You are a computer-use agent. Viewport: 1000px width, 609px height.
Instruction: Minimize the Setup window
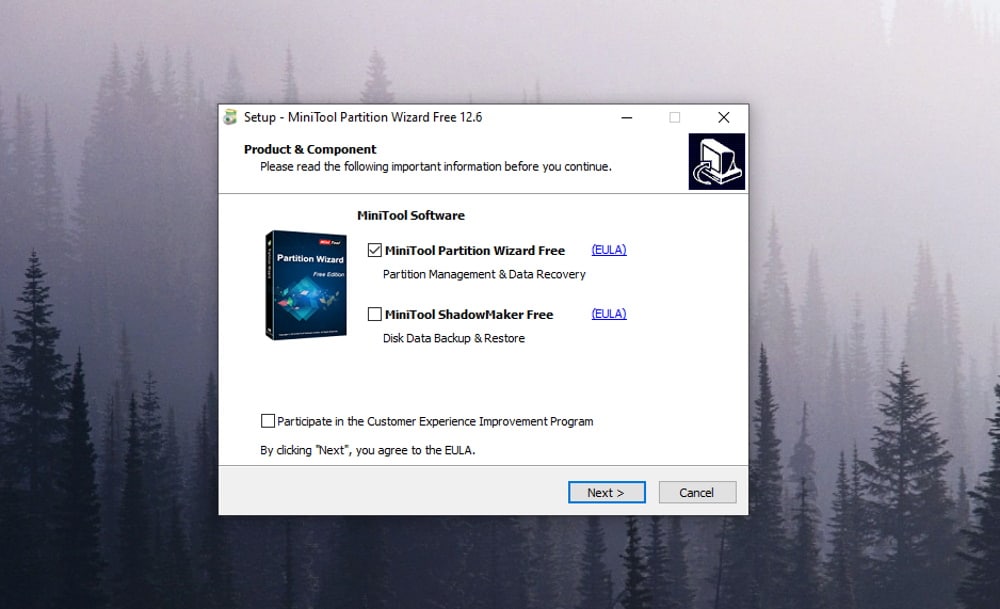click(x=626, y=117)
